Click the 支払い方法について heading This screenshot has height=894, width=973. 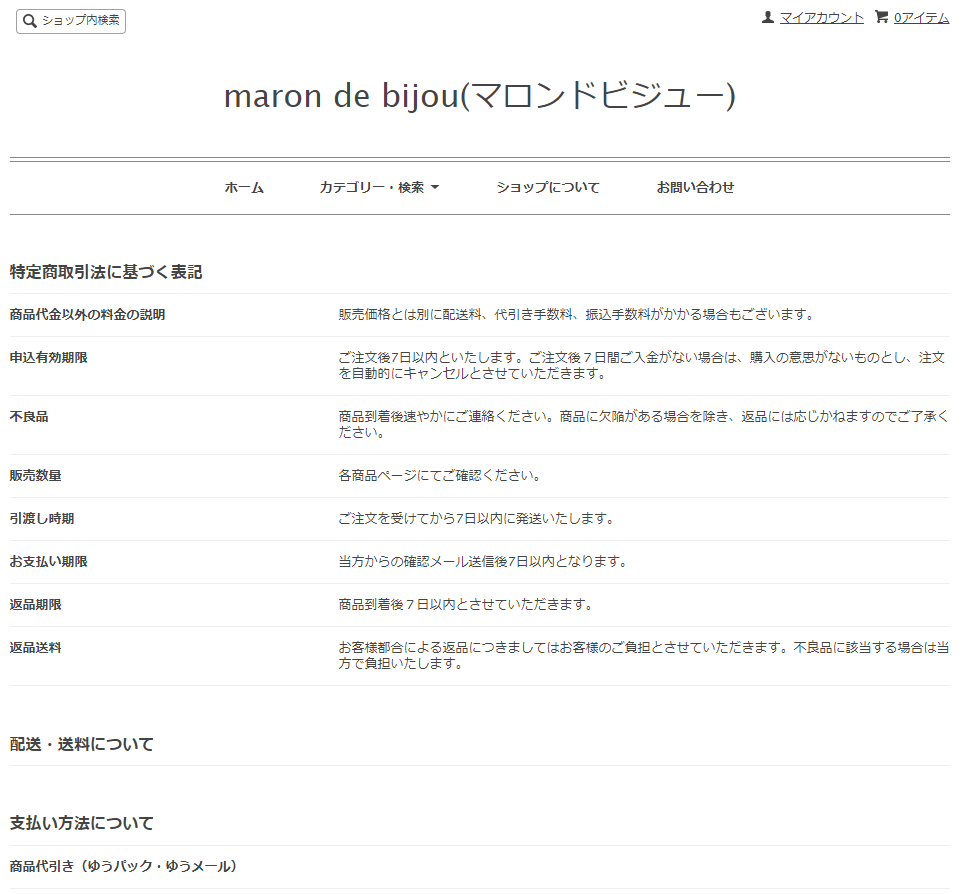coord(82,823)
